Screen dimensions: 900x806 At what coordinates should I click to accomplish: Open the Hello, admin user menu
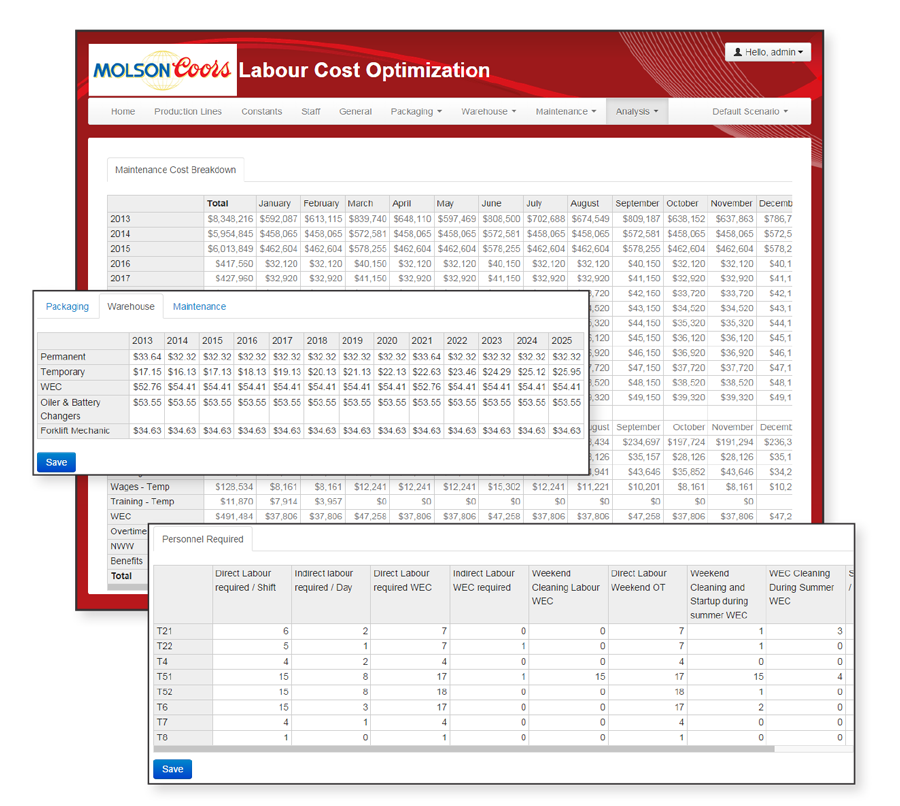tap(768, 52)
